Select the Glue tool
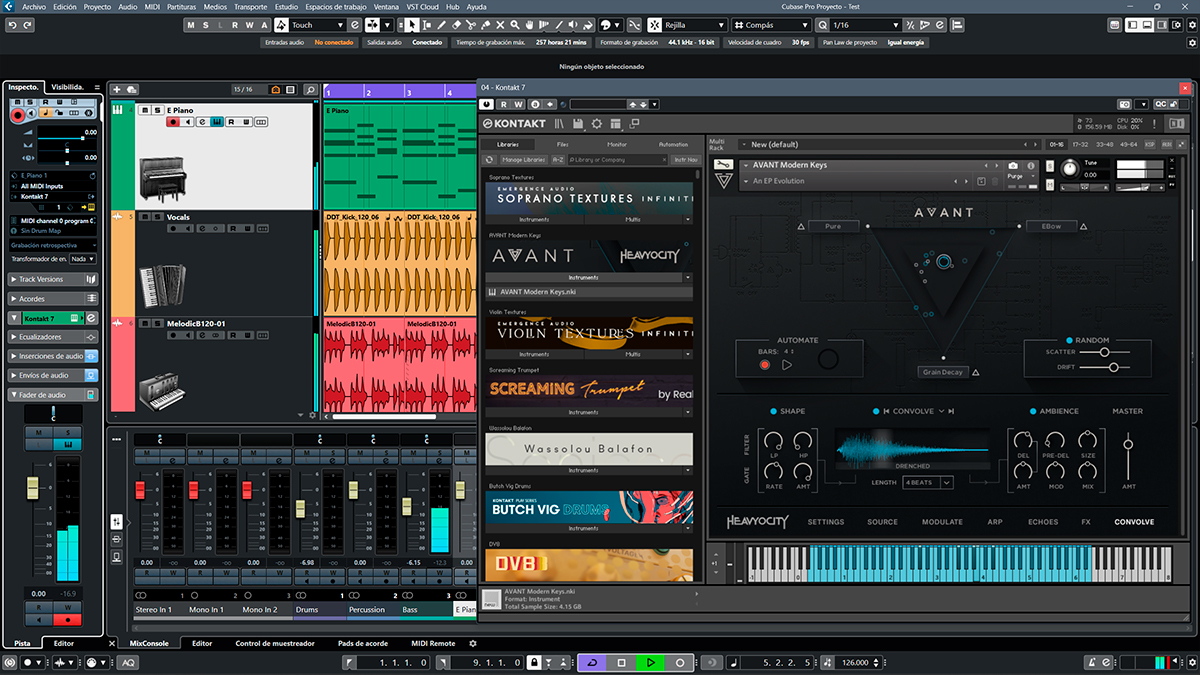 [x=485, y=24]
